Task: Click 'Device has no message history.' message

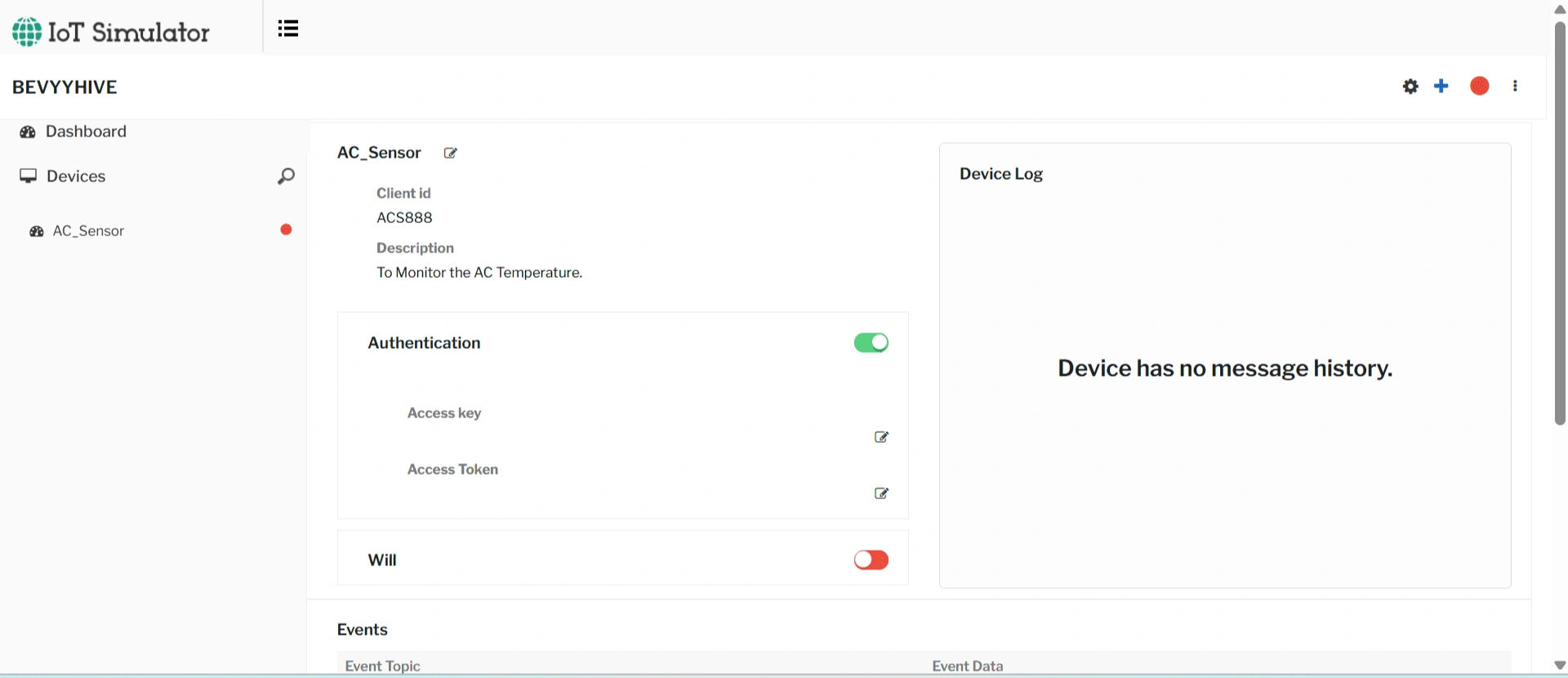Action: [1225, 368]
